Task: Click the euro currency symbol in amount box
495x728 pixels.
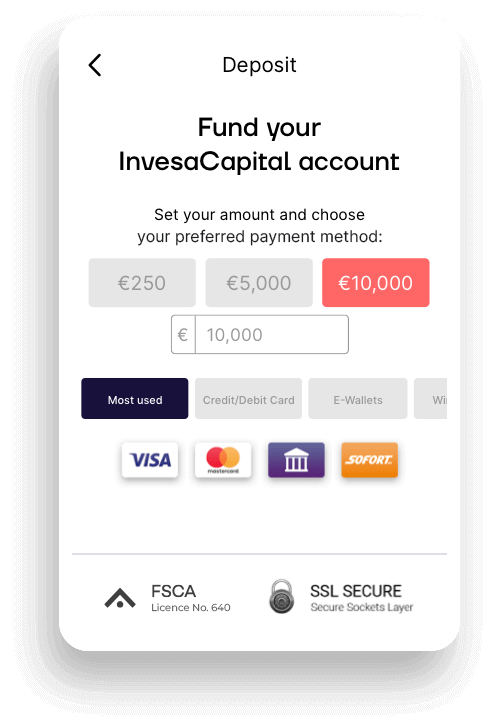Action: coord(183,334)
